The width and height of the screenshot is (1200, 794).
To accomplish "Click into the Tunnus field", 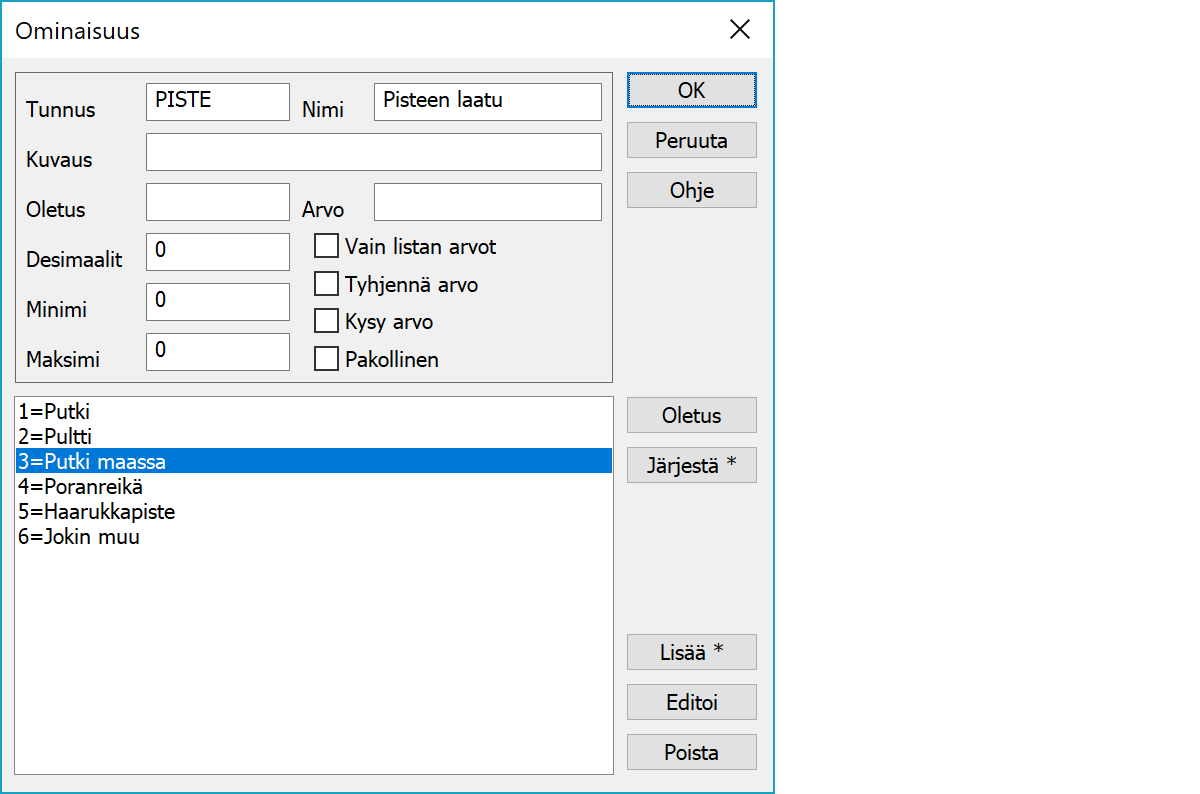I will [217, 102].
